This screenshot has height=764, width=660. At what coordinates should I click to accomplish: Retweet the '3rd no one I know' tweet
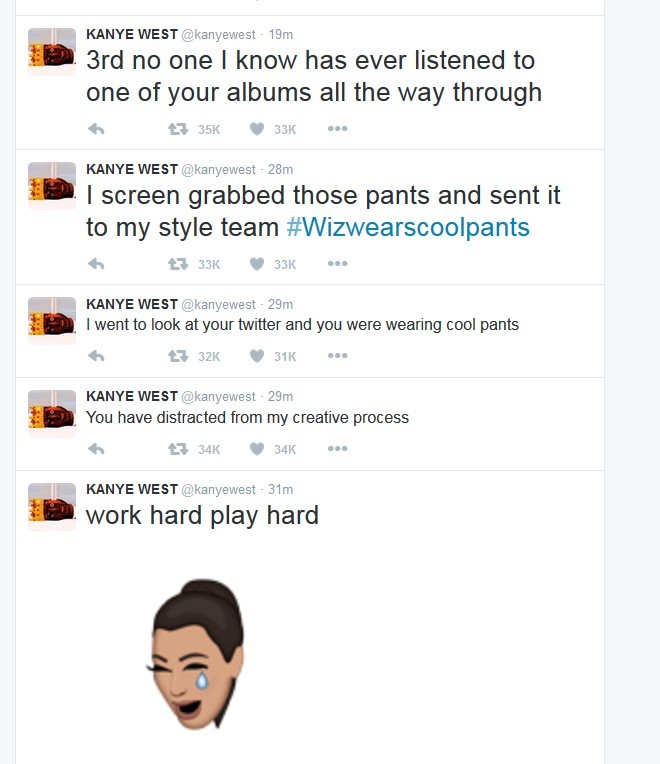coord(178,129)
